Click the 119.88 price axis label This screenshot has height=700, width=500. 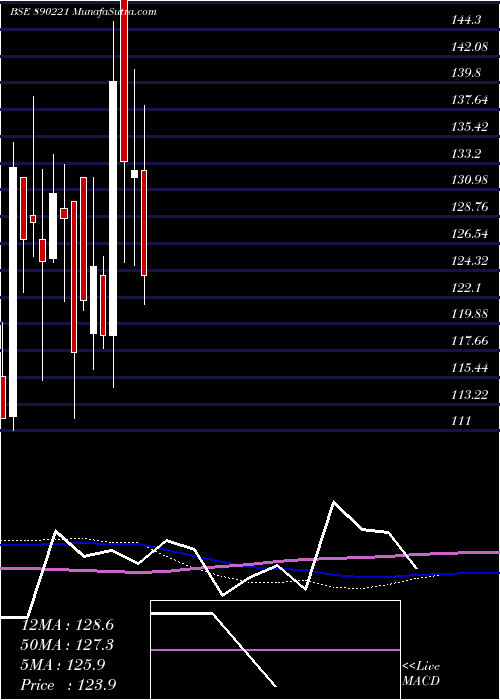click(x=470, y=314)
